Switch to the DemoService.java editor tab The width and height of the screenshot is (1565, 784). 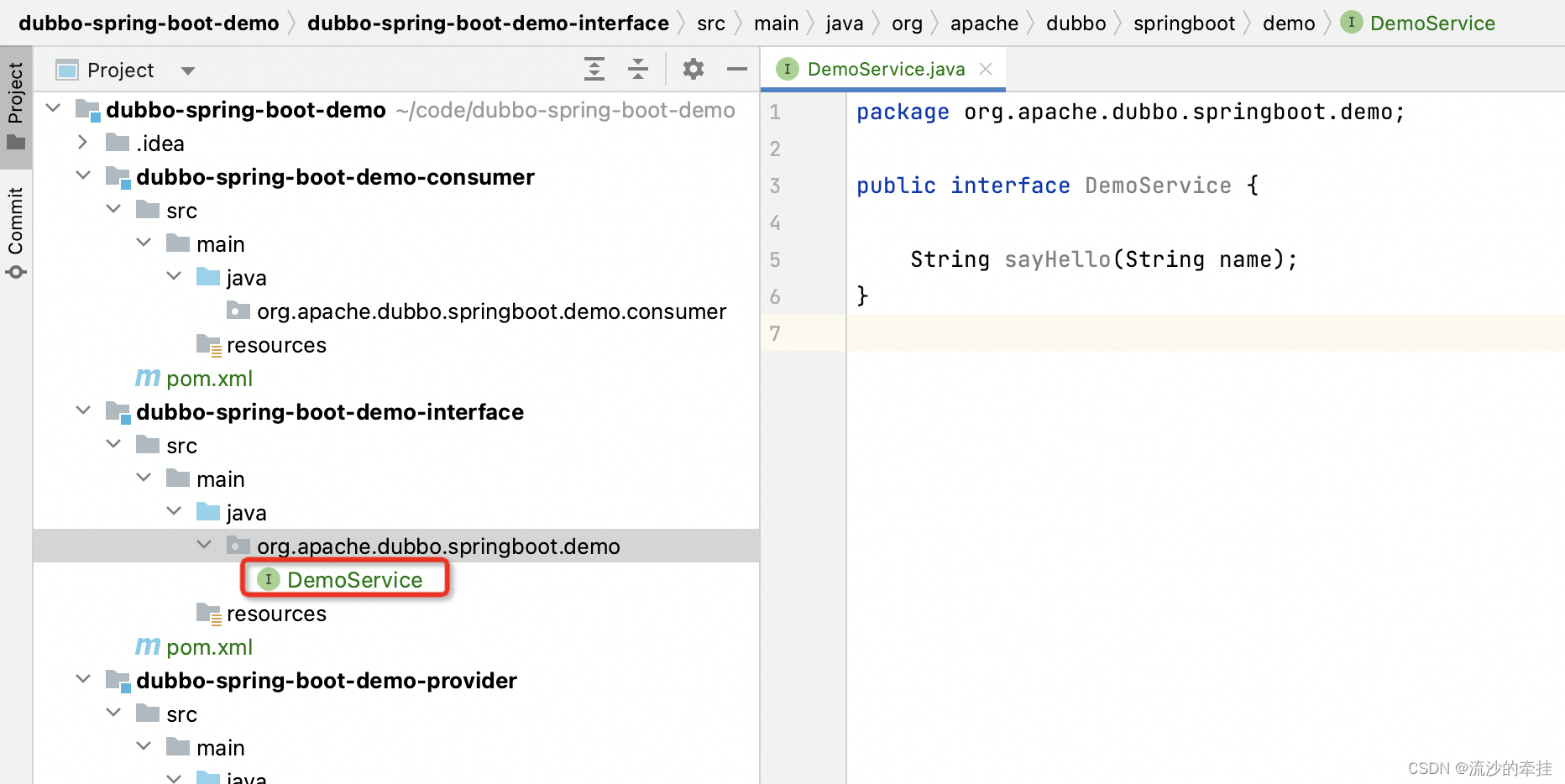click(885, 69)
